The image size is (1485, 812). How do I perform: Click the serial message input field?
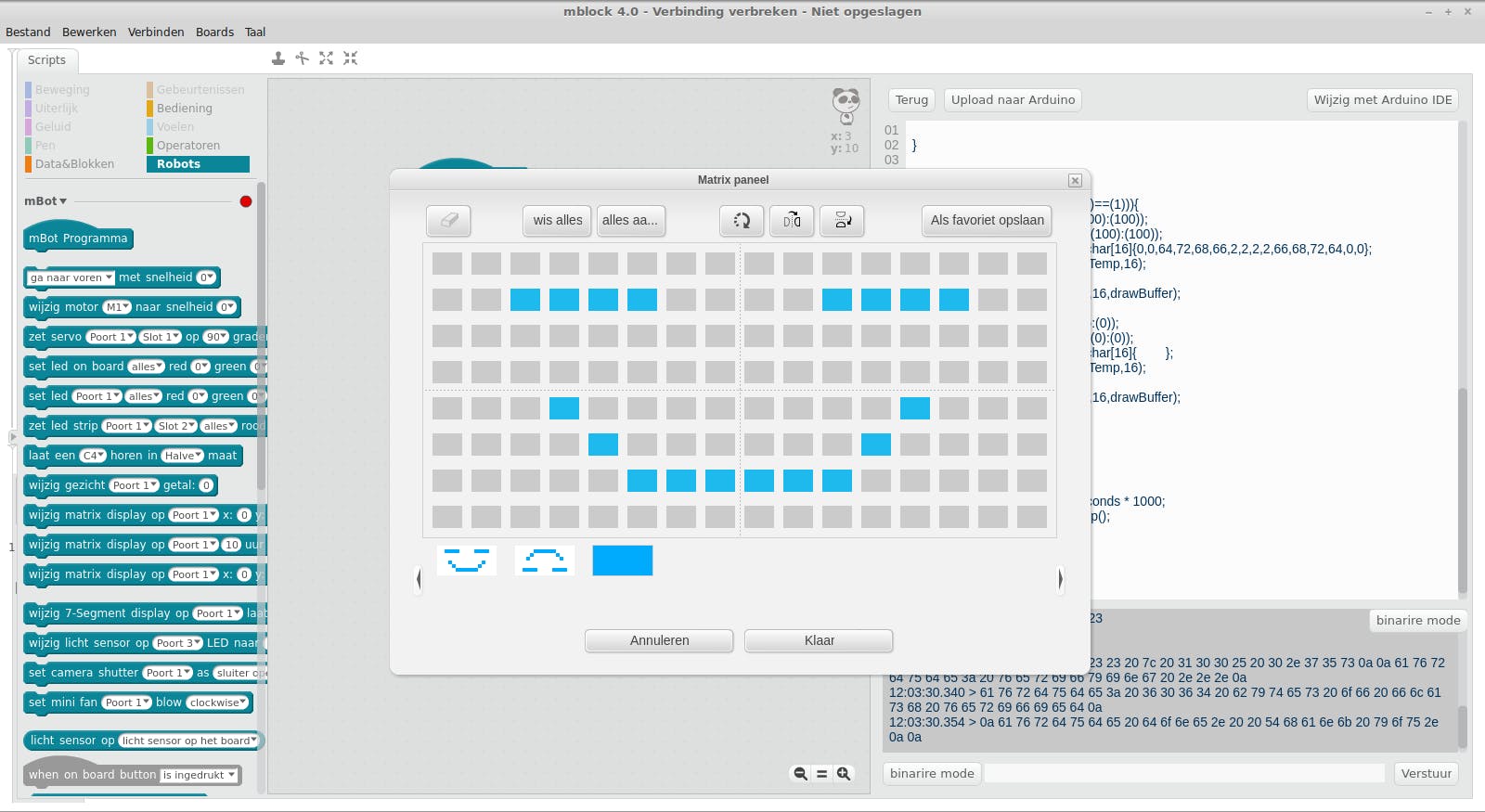pos(1184,774)
